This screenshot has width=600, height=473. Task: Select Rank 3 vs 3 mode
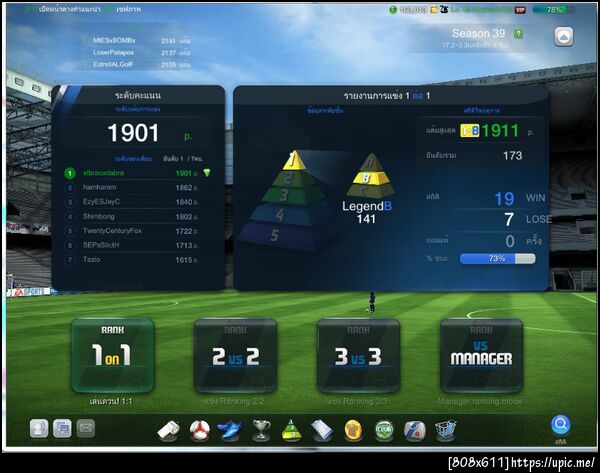coord(359,355)
